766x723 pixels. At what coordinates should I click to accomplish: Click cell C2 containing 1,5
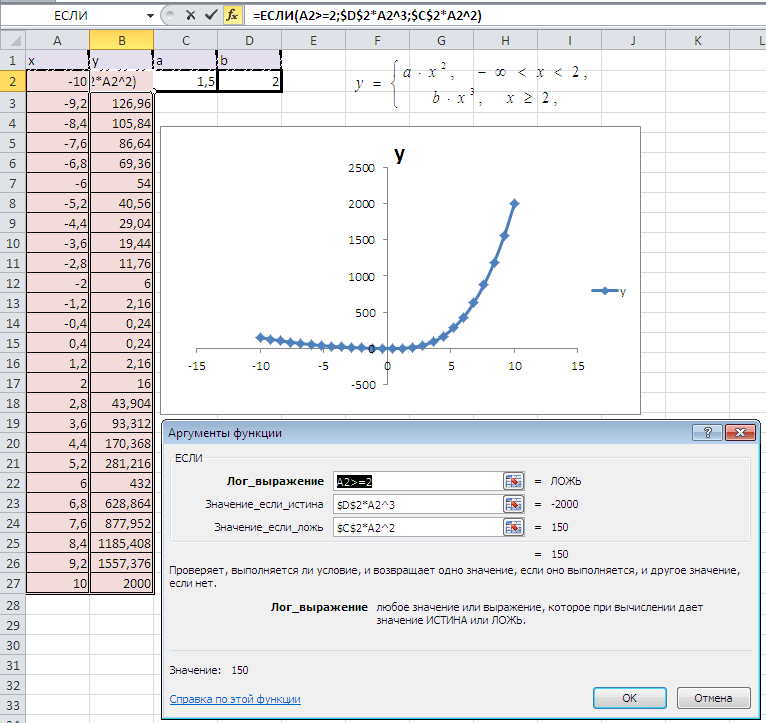pos(186,81)
